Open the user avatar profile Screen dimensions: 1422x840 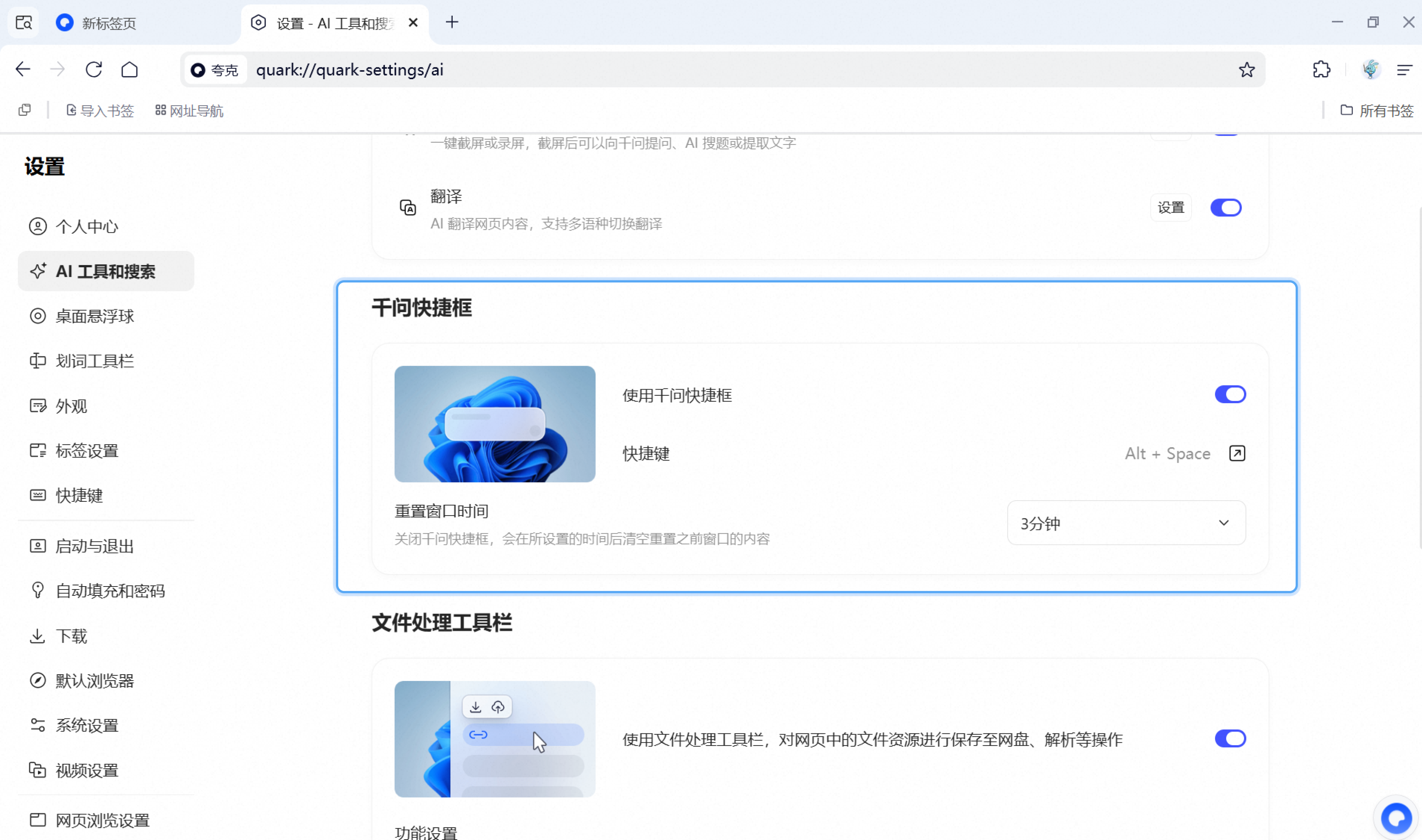click(x=1370, y=70)
